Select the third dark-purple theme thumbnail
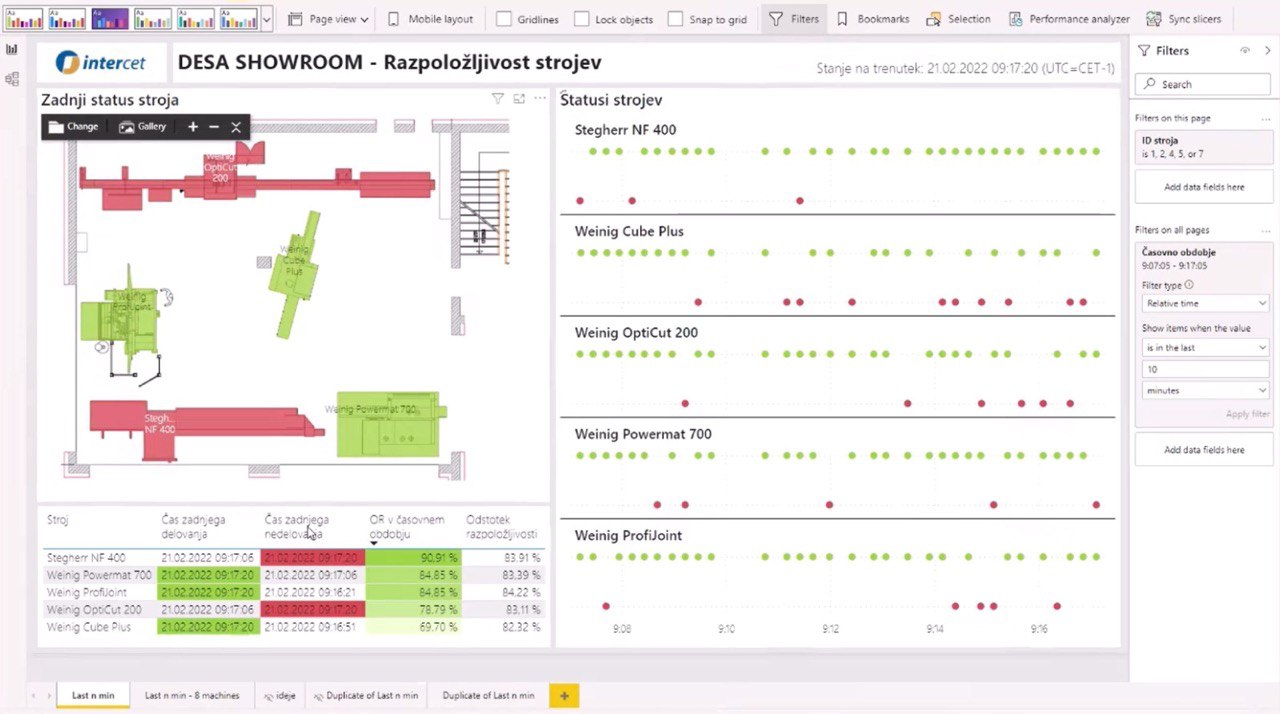Screen dimensions: 1280x714 pyautogui.click(x=110, y=18)
